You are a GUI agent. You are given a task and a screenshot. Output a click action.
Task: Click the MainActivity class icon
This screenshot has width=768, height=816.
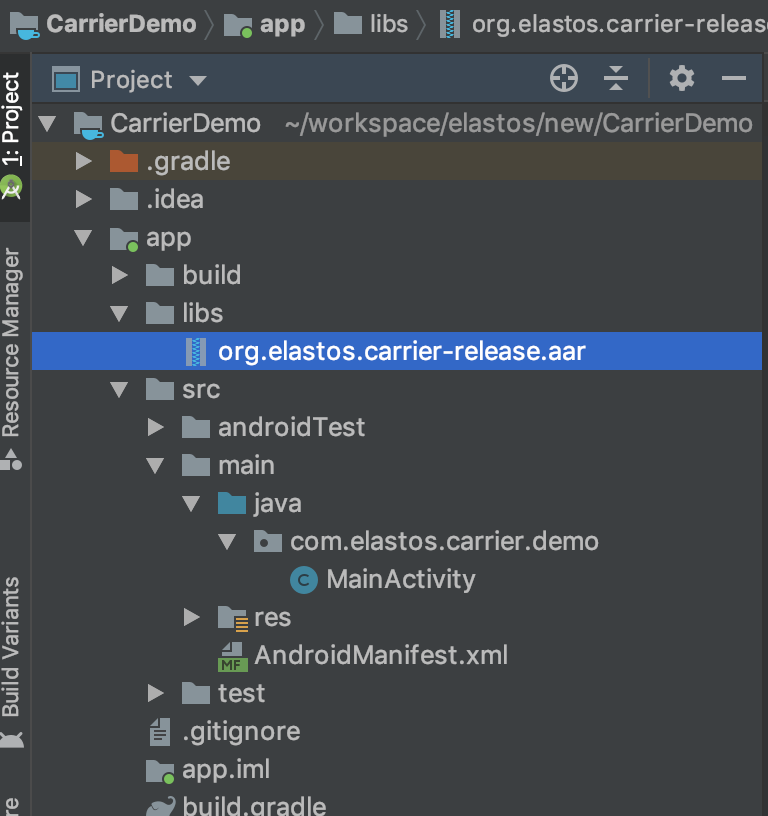click(x=304, y=580)
